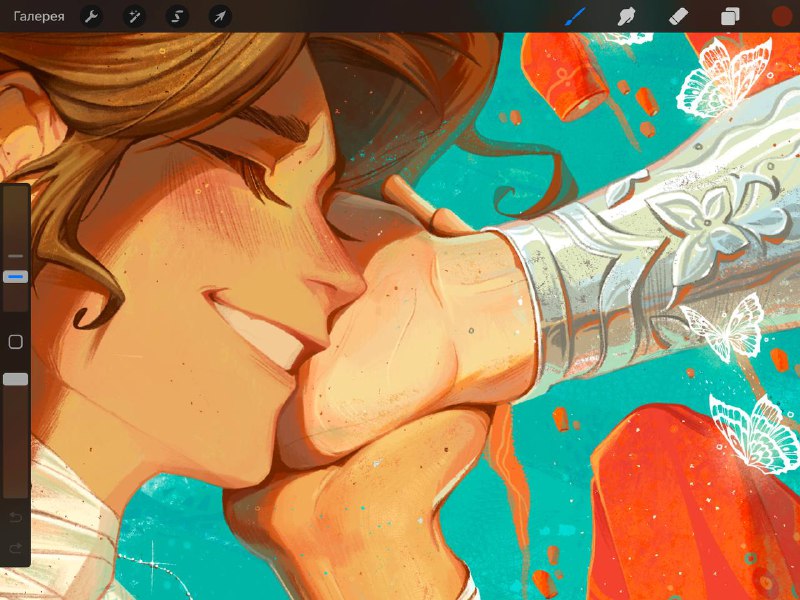800x600 pixels.
Task: Redo the action with sidebar arrow
Action: pyautogui.click(x=16, y=548)
